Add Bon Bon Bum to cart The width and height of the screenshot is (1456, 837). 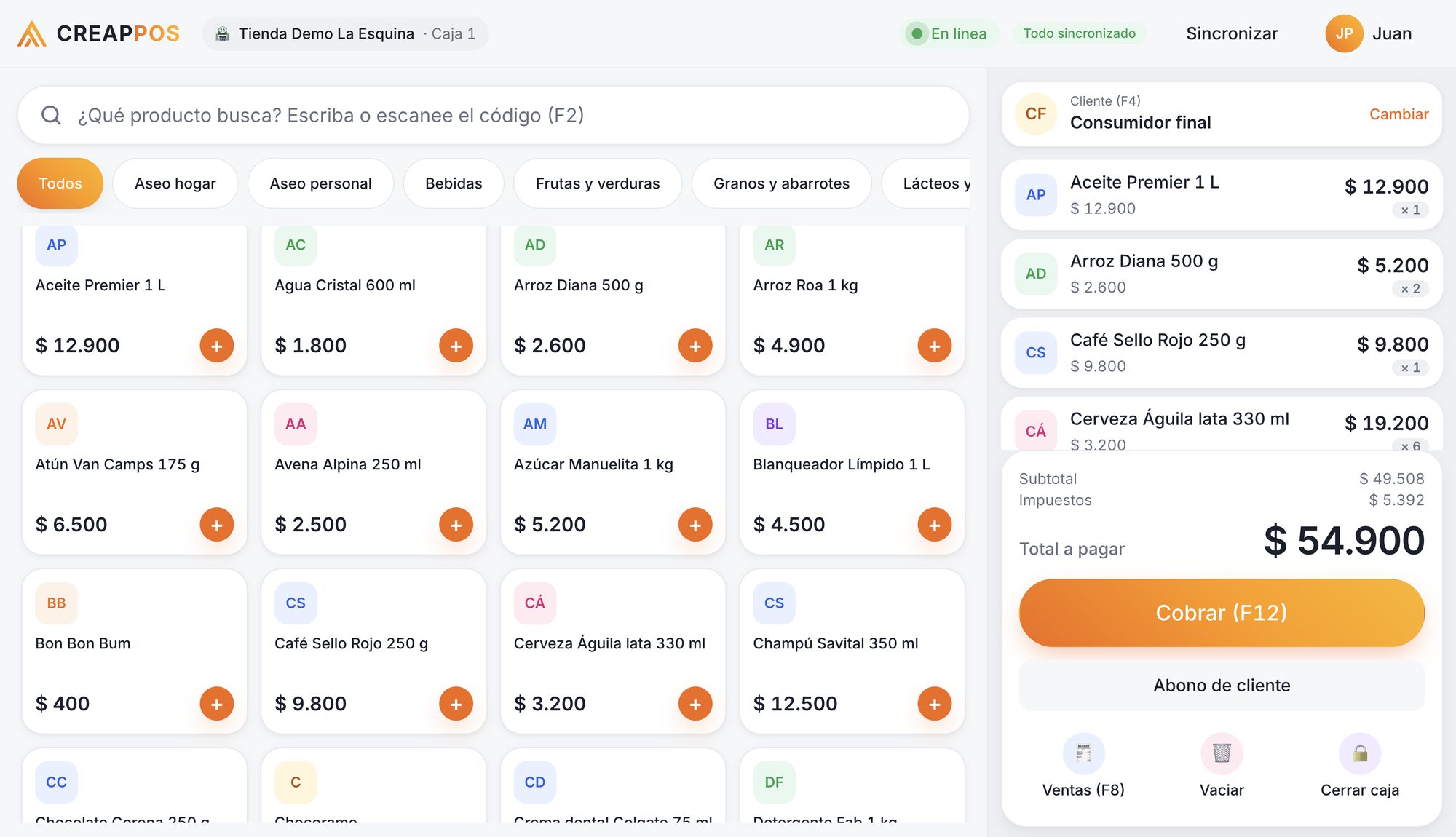[x=217, y=704]
